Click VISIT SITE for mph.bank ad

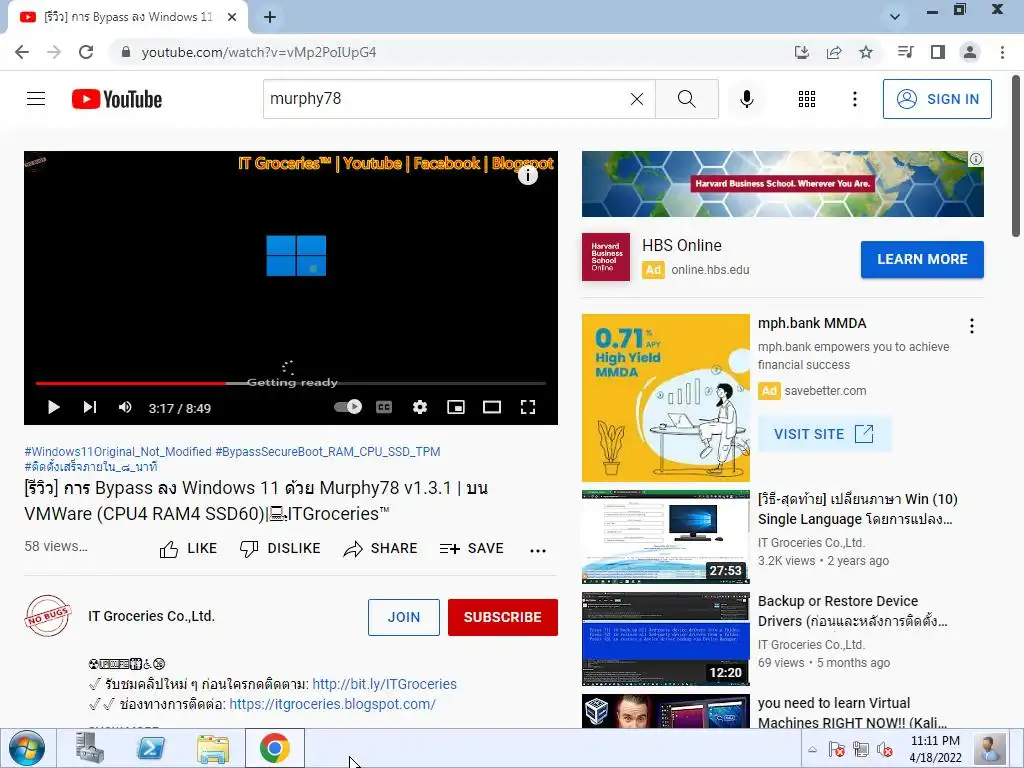pos(824,434)
